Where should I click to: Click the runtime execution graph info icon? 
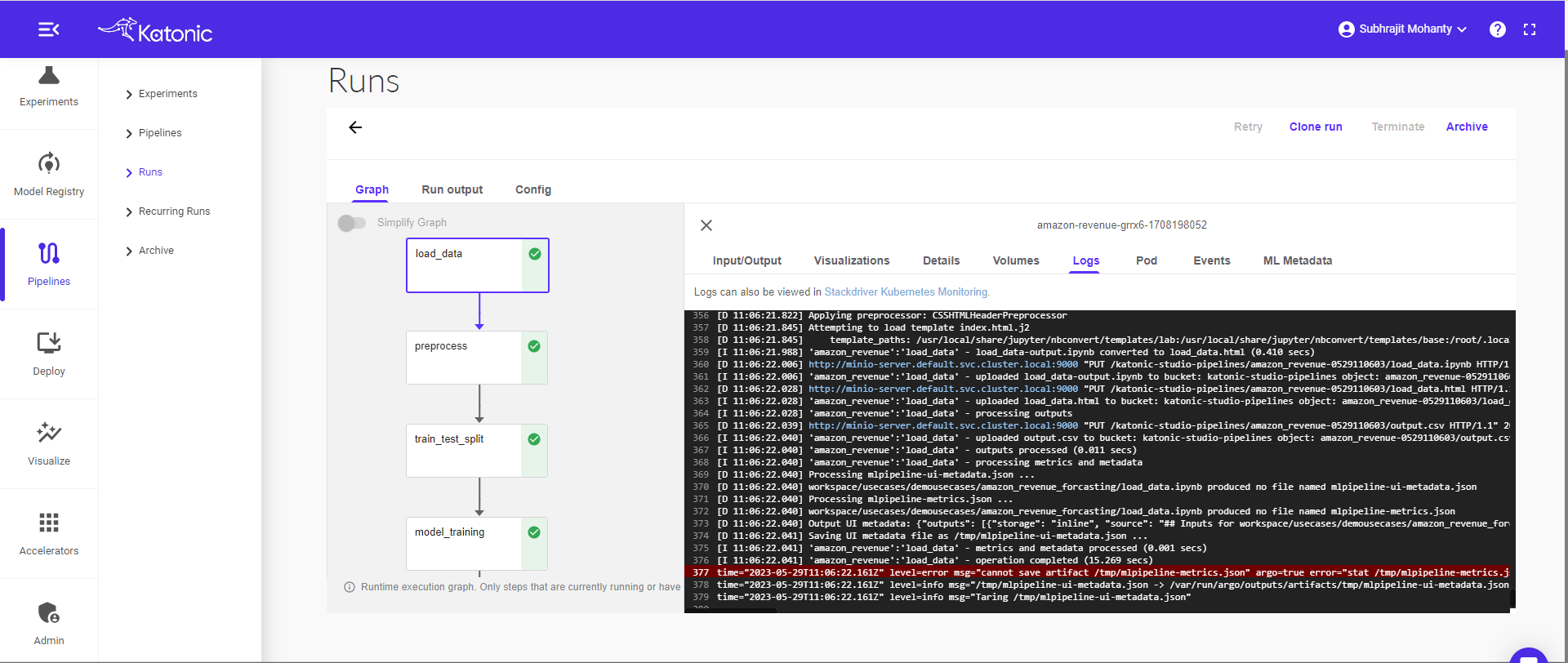point(350,587)
